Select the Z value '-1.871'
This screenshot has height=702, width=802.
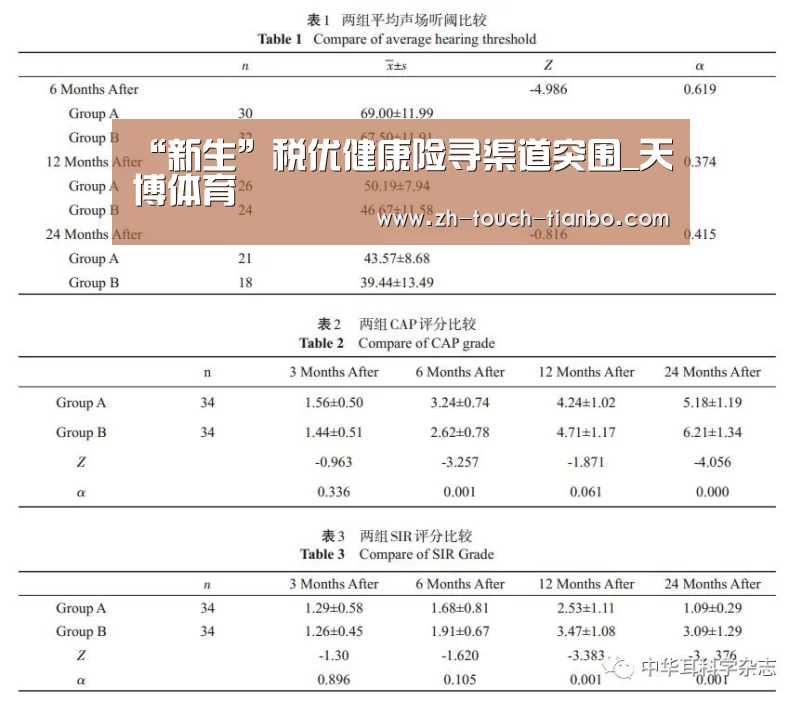pyautogui.click(x=586, y=462)
